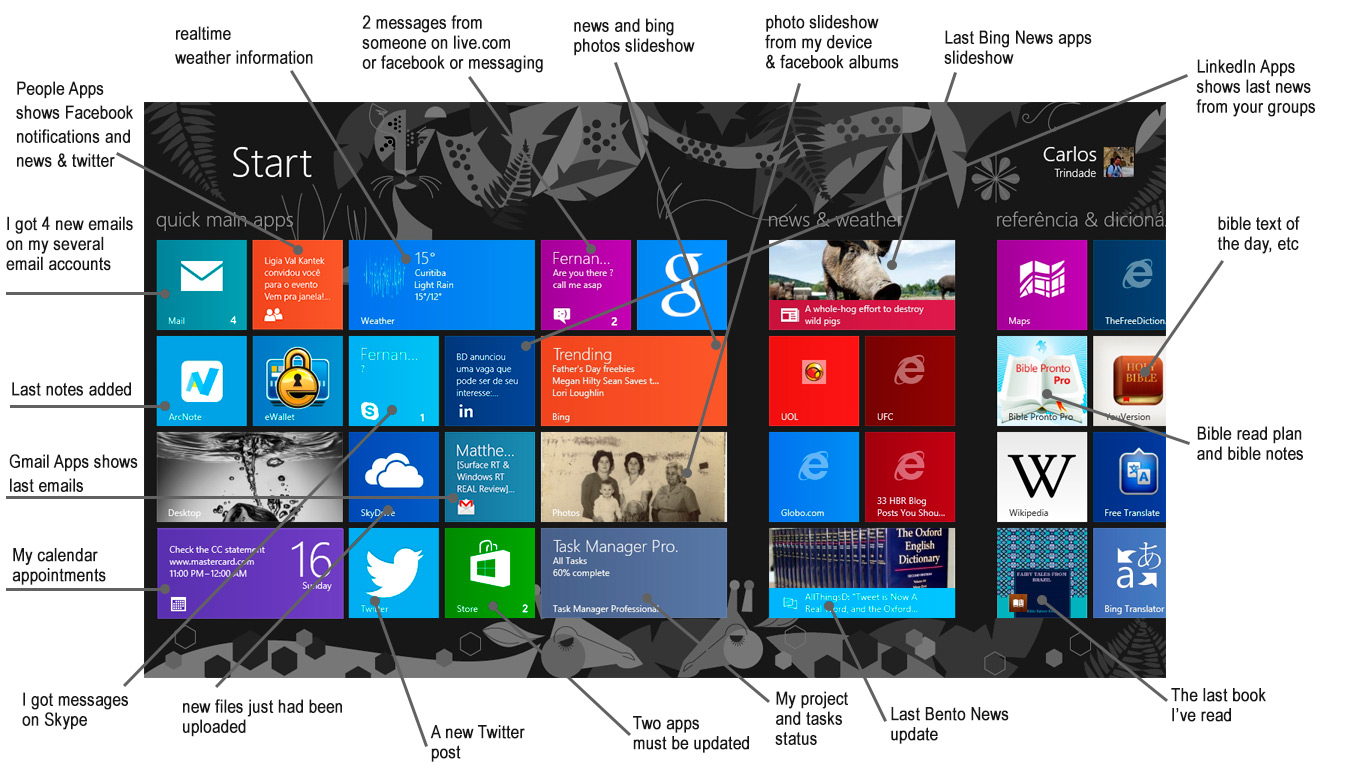Open Task Manager Pro showing 60% complete
Image resolution: width=1366 pixels, height=768 pixels.
[633, 572]
